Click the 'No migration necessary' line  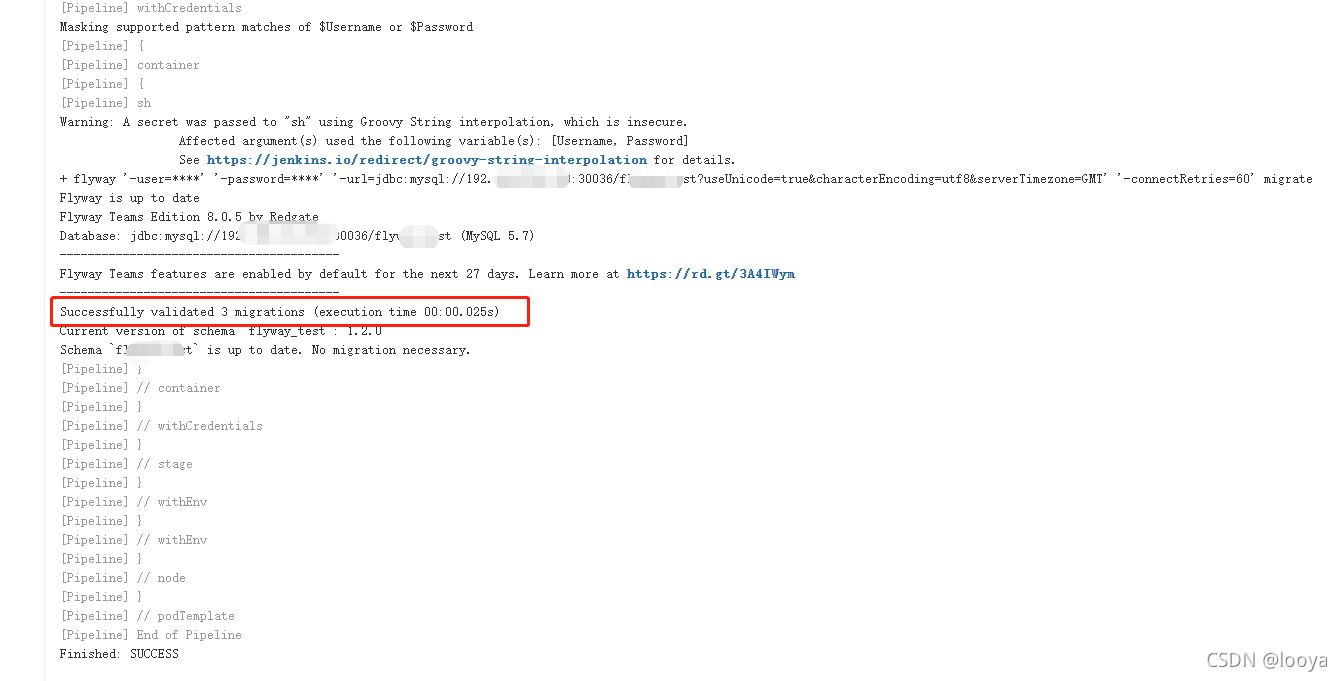click(x=265, y=350)
